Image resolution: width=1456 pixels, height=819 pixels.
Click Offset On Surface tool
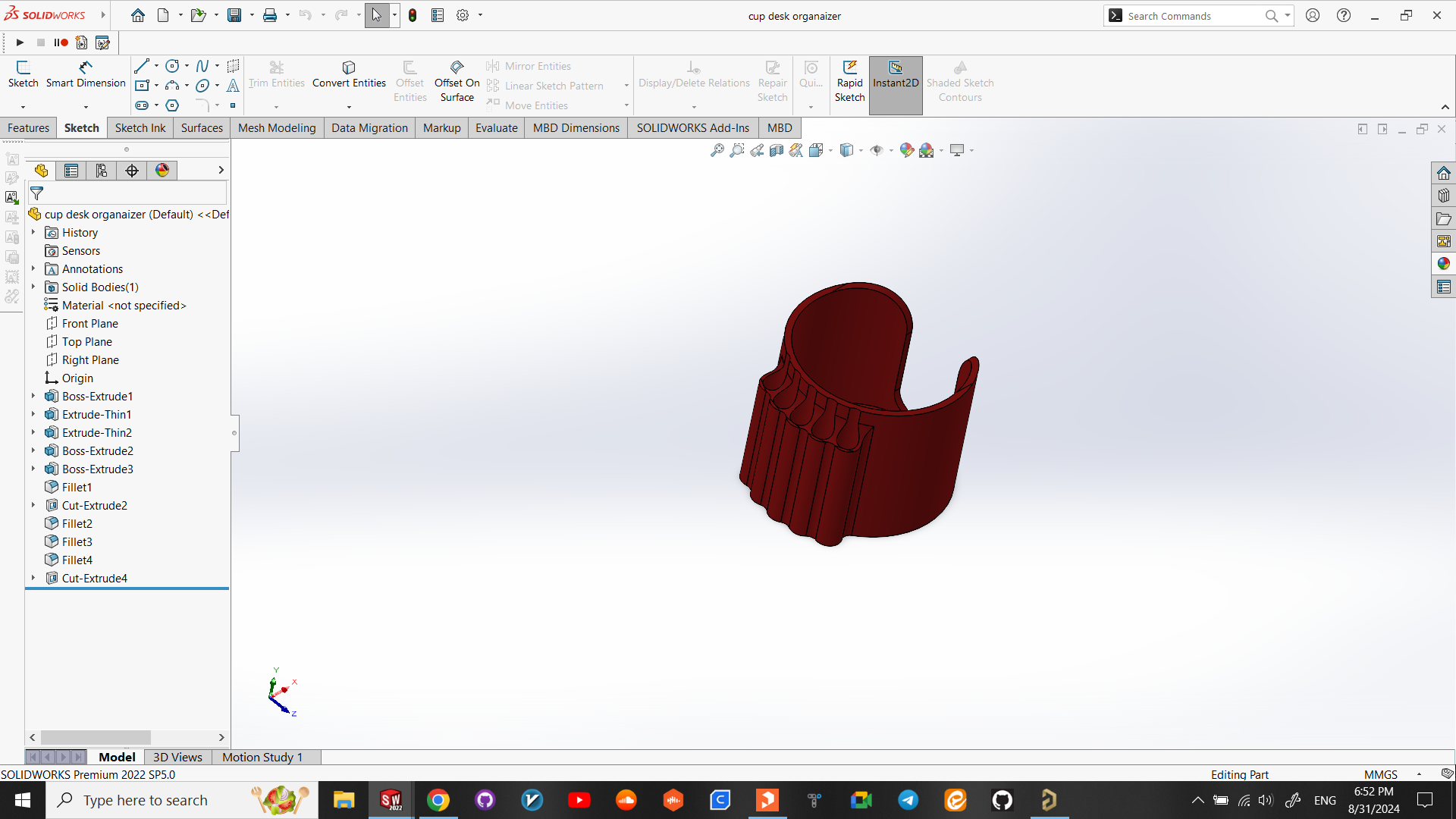pyautogui.click(x=457, y=81)
